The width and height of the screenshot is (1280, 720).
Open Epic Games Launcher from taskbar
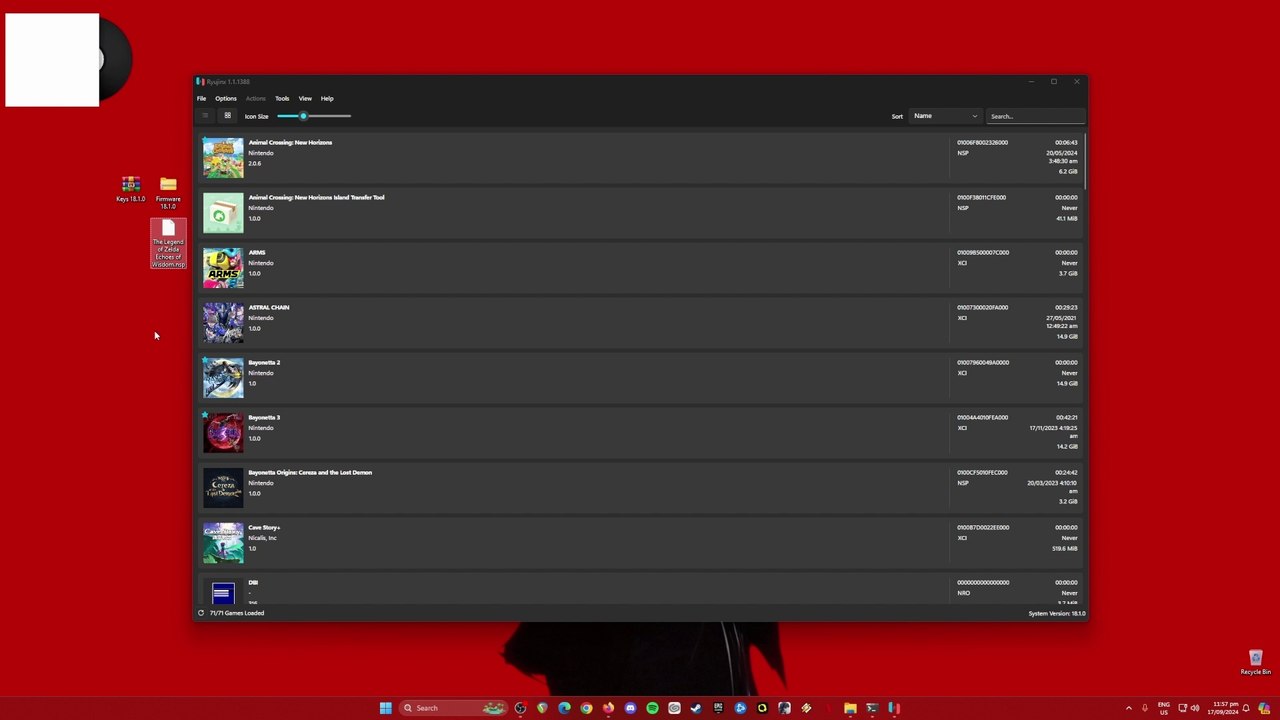click(x=718, y=708)
